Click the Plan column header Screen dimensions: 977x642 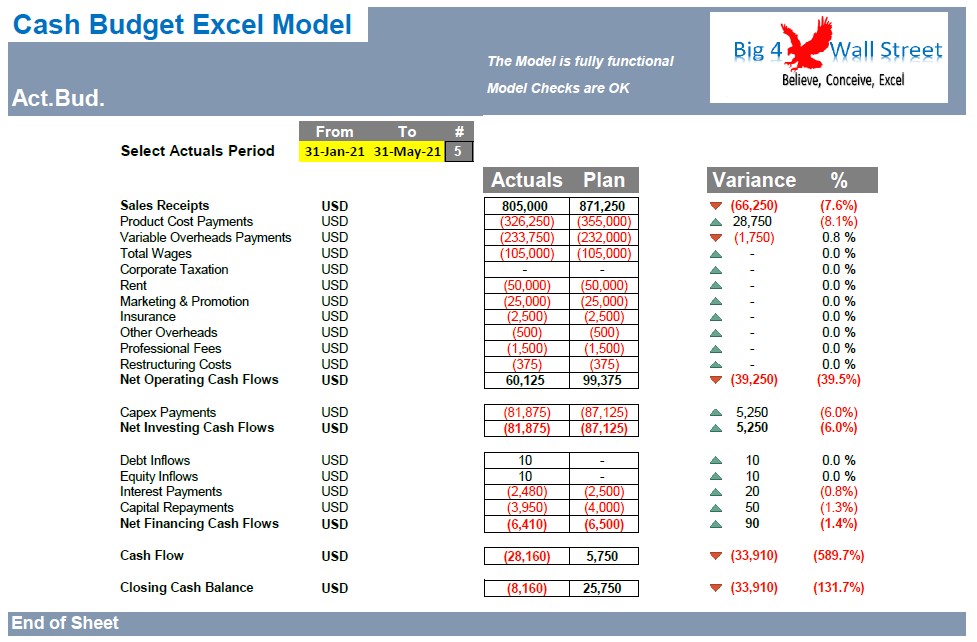(604, 180)
